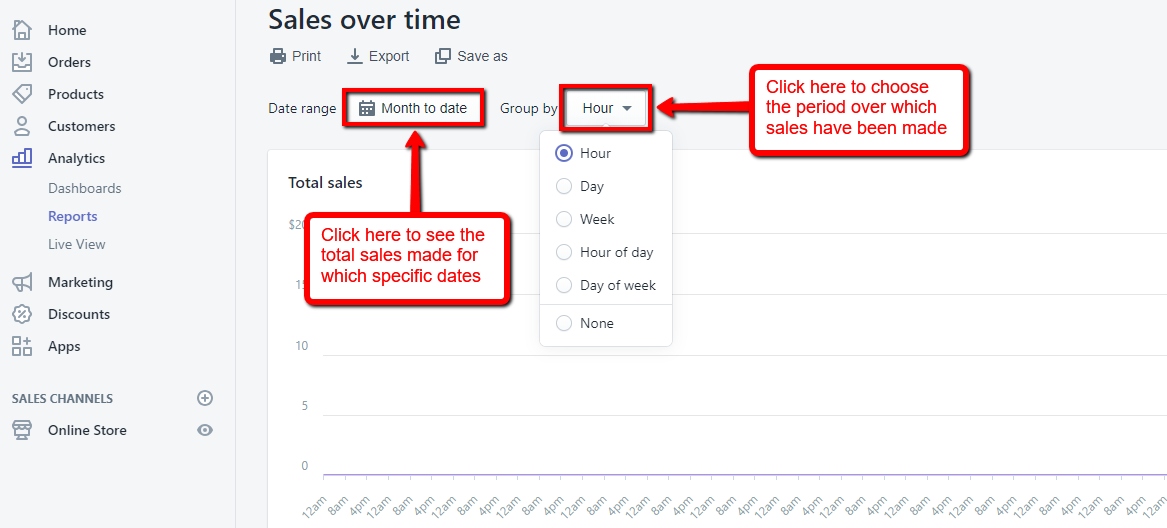Go to Dashboards under Analytics
Image resolution: width=1167 pixels, height=528 pixels.
point(84,188)
